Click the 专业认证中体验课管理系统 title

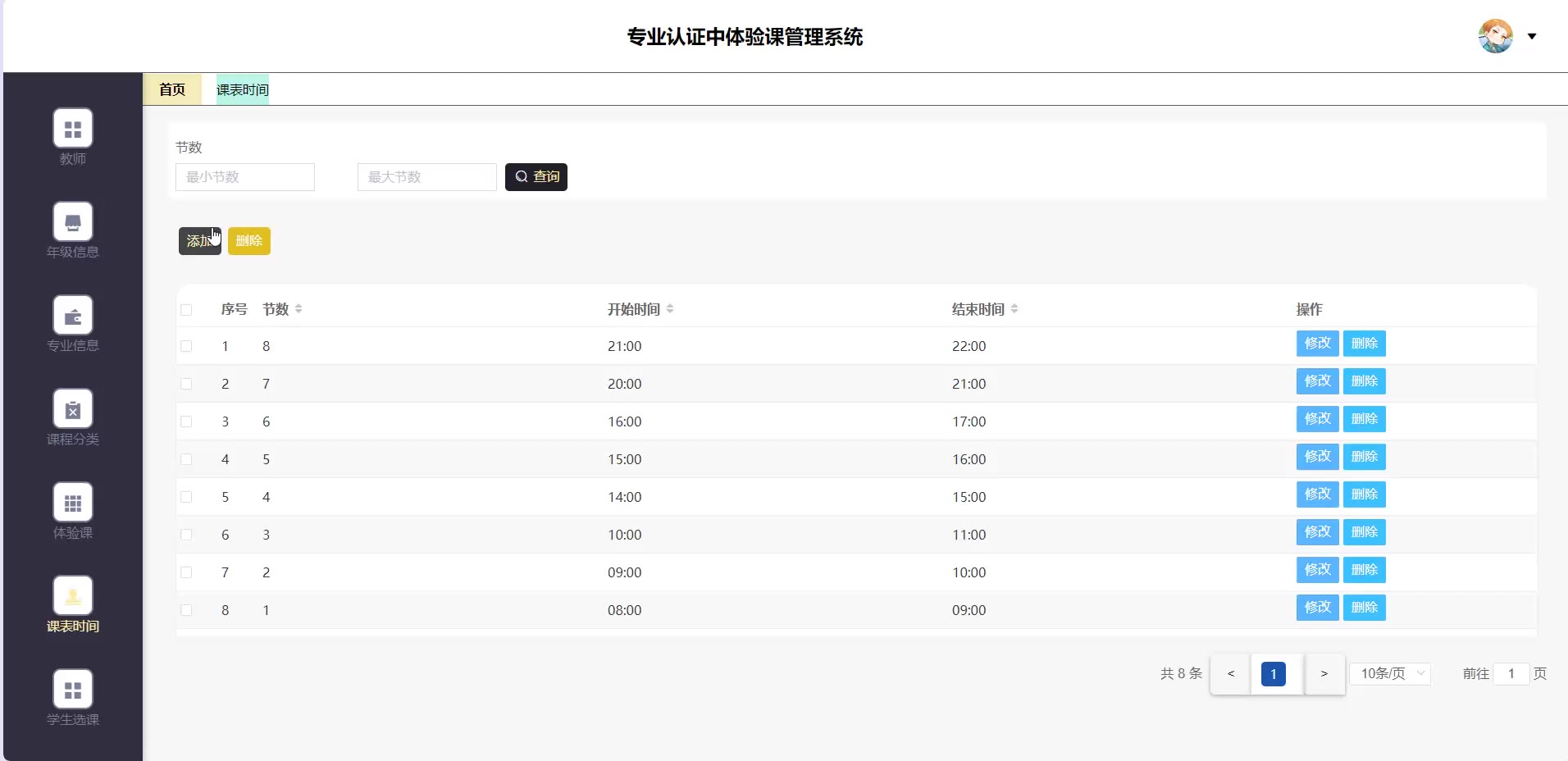(745, 37)
